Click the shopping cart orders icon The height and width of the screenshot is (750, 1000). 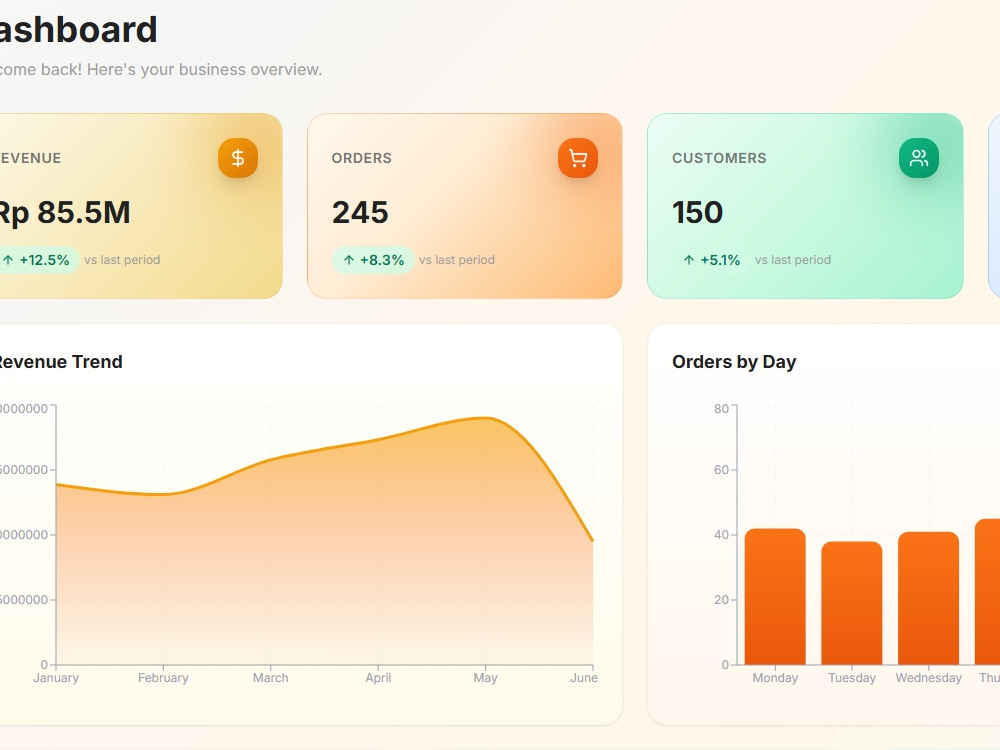point(578,158)
